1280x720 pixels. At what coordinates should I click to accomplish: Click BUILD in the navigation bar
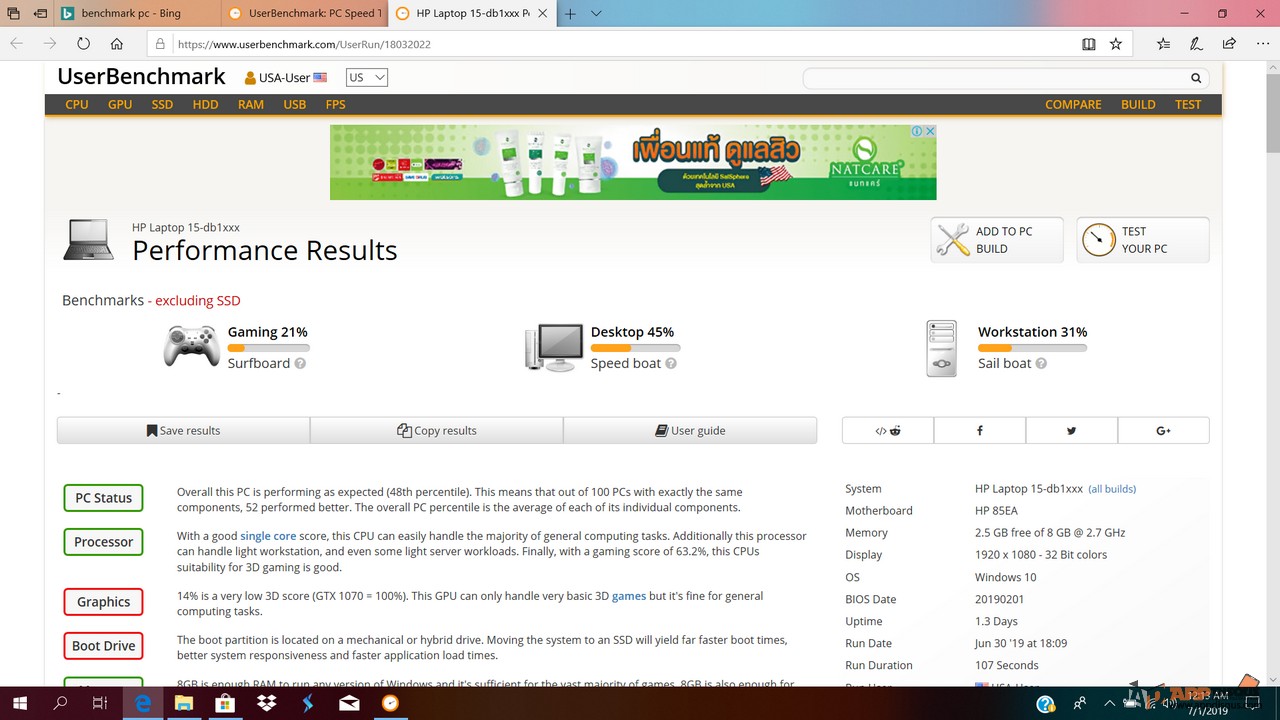click(1138, 105)
